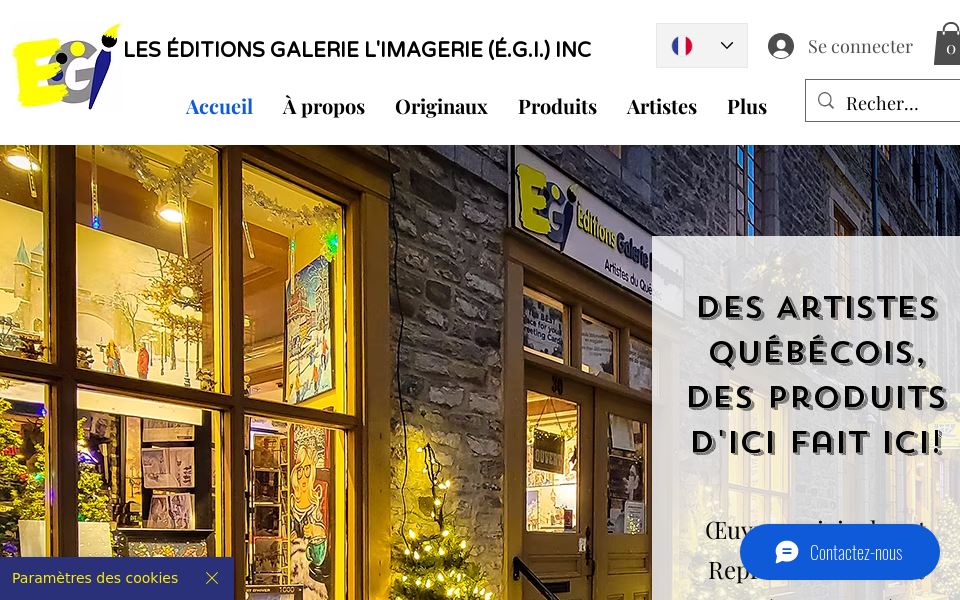960x600 pixels.
Task: Open Paramètres des cookies settings
Action: [95, 578]
